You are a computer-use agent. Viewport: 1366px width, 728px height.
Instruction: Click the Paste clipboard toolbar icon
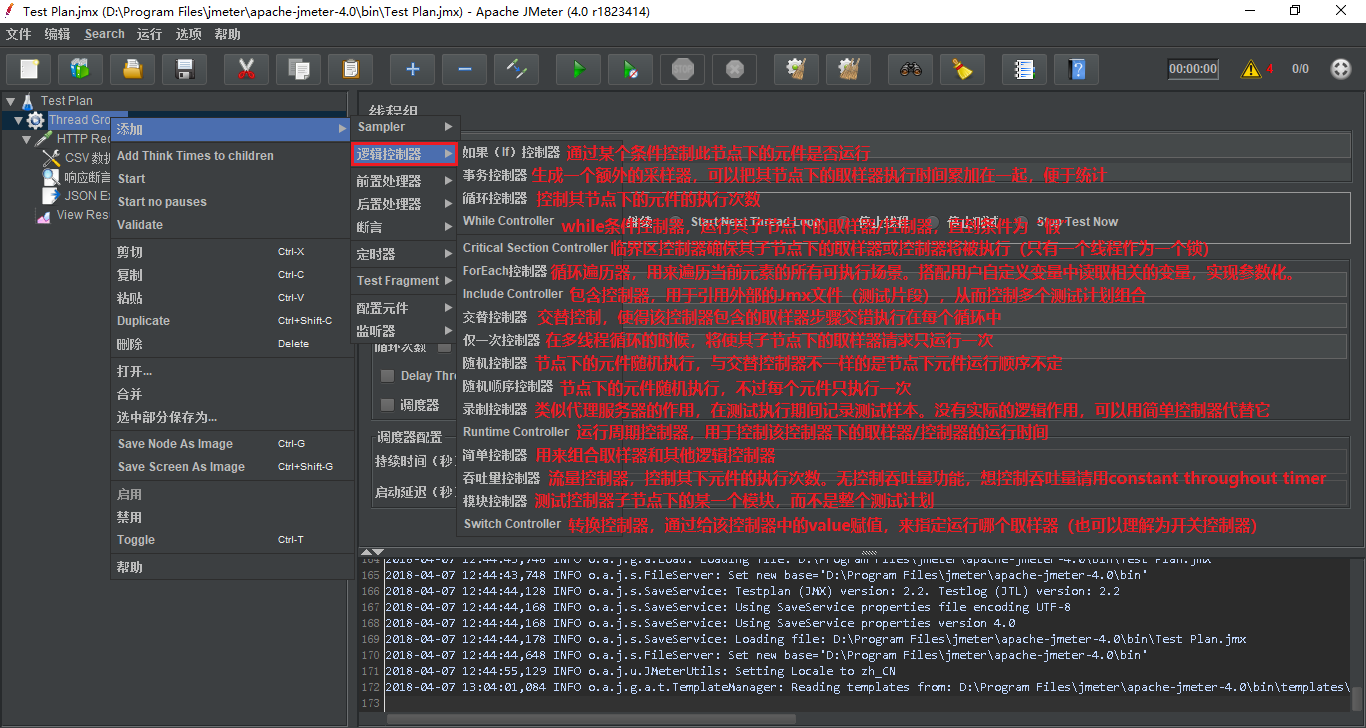click(350, 69)
